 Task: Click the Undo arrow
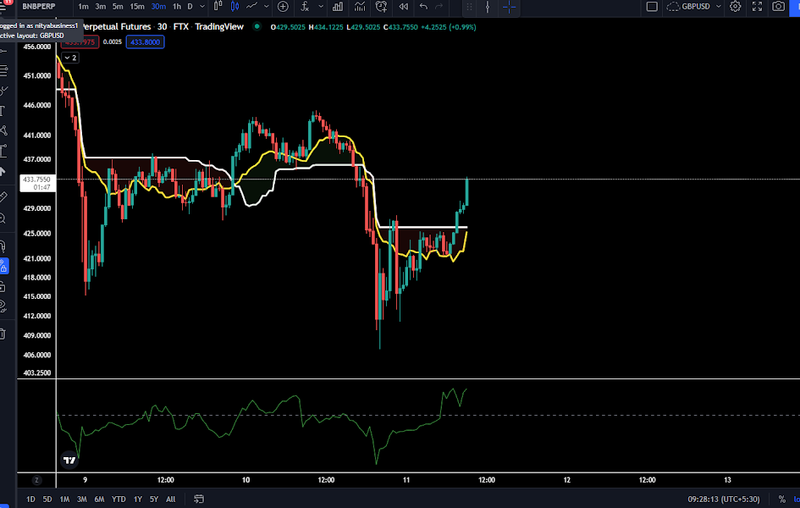424,7
